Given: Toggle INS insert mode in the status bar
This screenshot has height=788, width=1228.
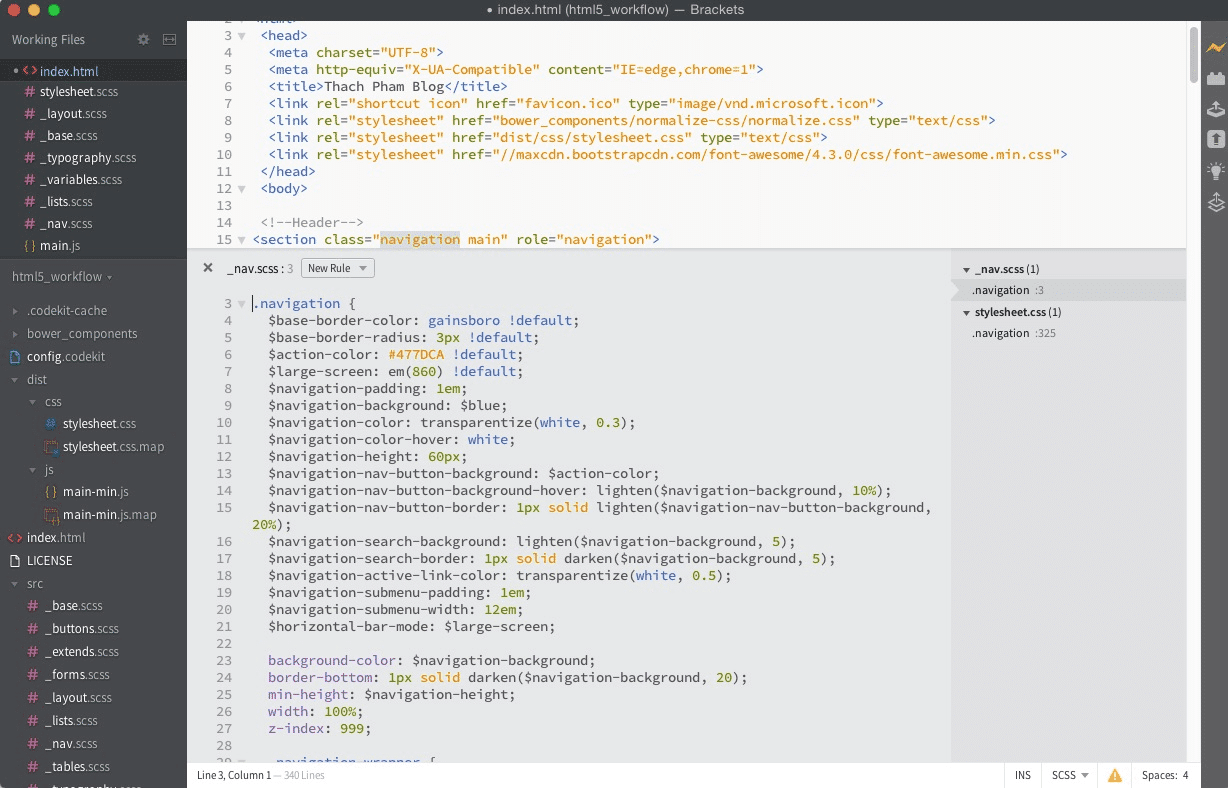Looking at the screenshot, I should (1022, 775).
